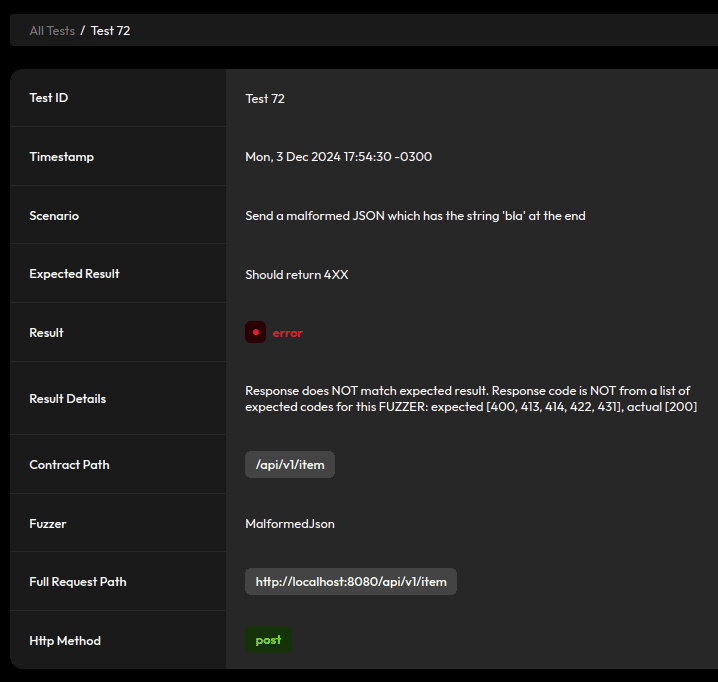Open the All Tests breadcrumb link

pos(52,31)
